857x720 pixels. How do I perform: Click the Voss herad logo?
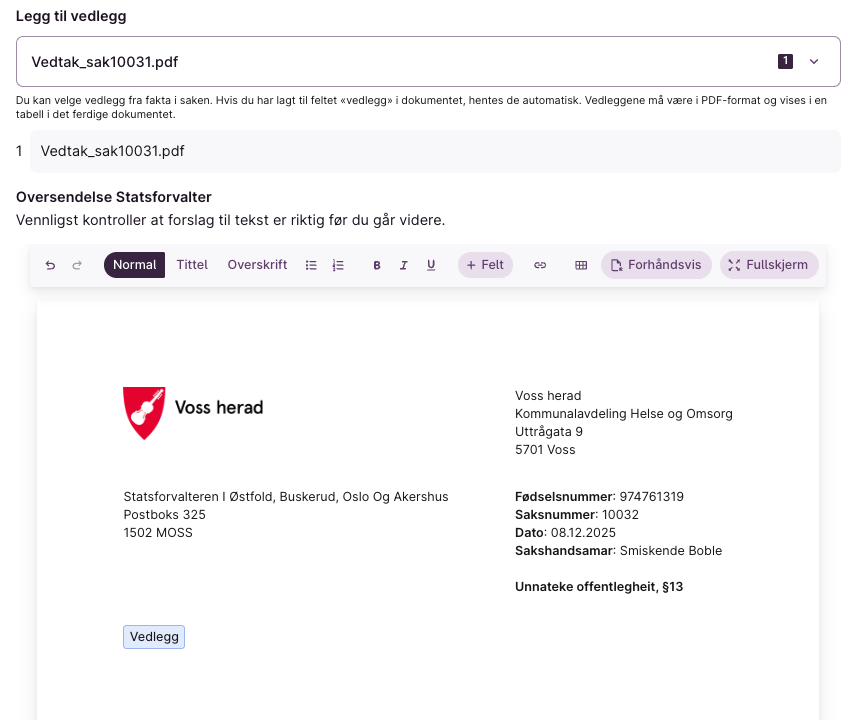point(193,412)
